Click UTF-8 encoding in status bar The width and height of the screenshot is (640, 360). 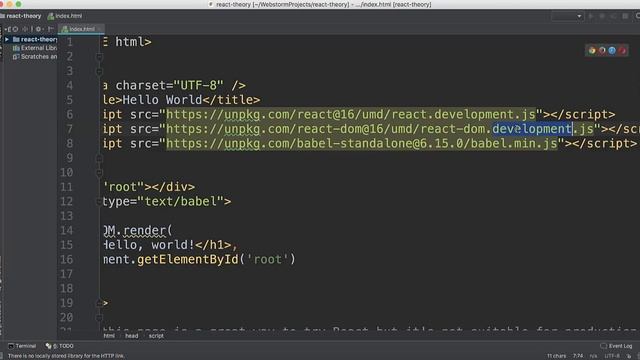(612, 356)
